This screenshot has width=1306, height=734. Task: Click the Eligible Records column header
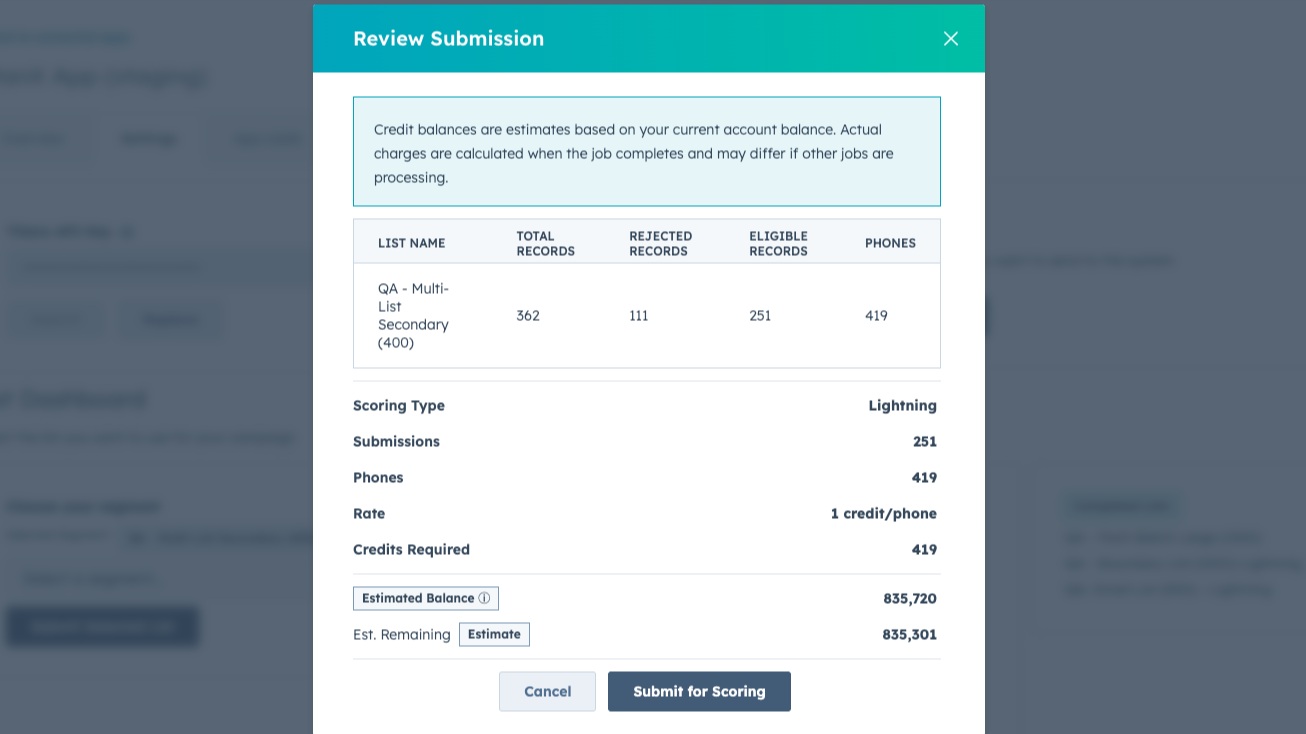click(x=778, y=242)
